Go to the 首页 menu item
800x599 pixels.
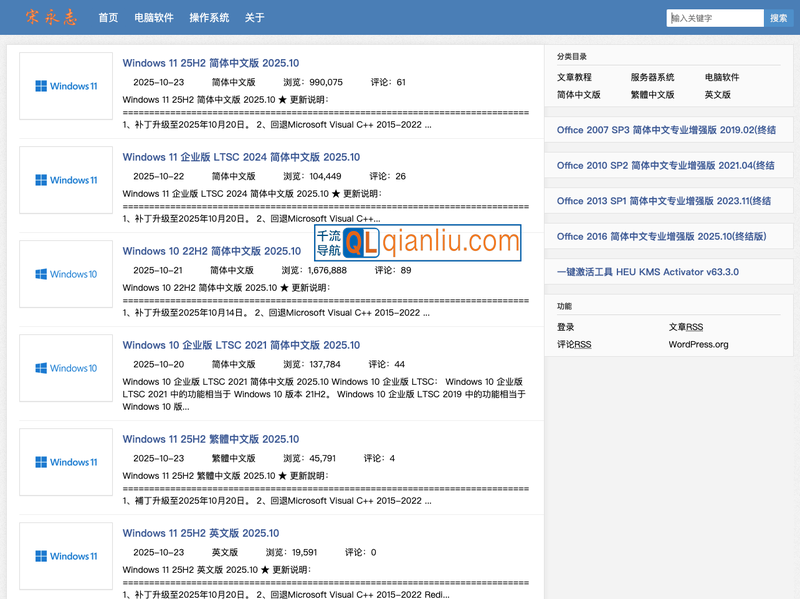(108, 18)
